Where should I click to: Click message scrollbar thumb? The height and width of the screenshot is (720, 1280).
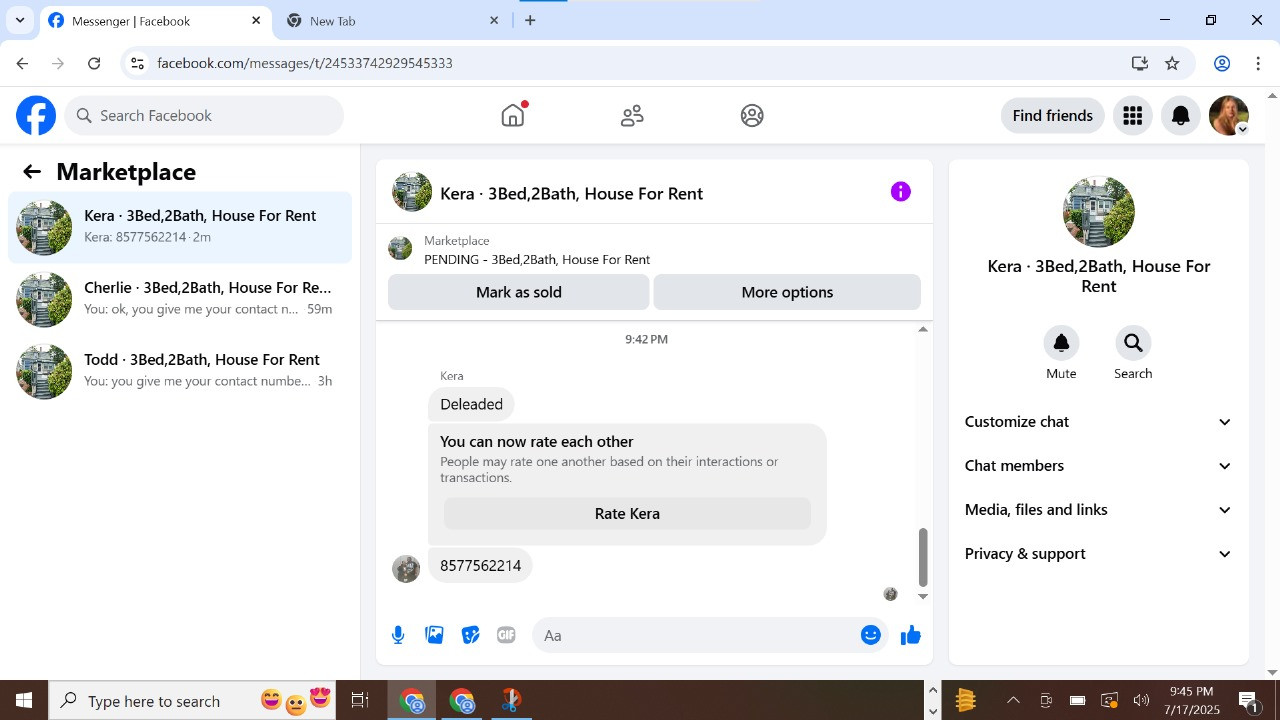click(x=923, y=557)
